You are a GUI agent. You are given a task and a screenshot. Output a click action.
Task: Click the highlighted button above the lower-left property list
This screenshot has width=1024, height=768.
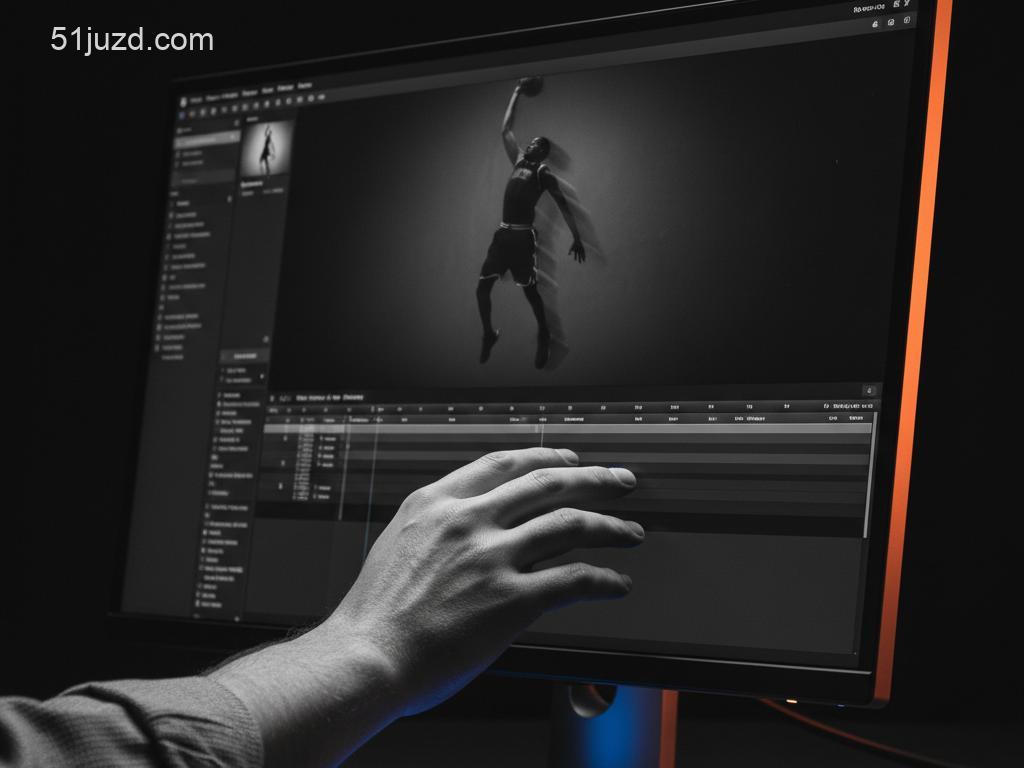(244, 356)
